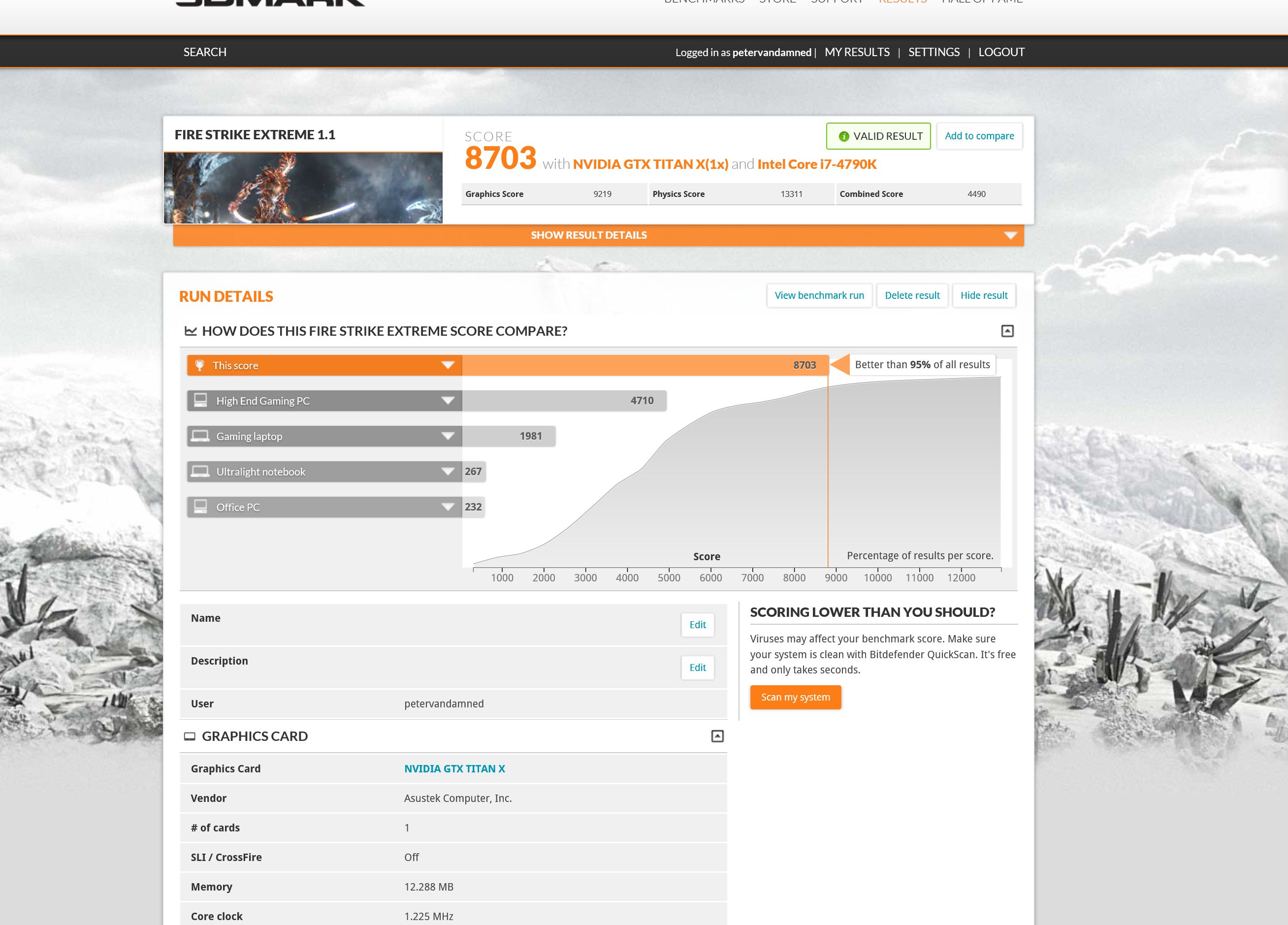Collapse the score comparison section
The width and height of the screenshot is (1288, 925).
pyautogui.click(x=1007, y=331)
